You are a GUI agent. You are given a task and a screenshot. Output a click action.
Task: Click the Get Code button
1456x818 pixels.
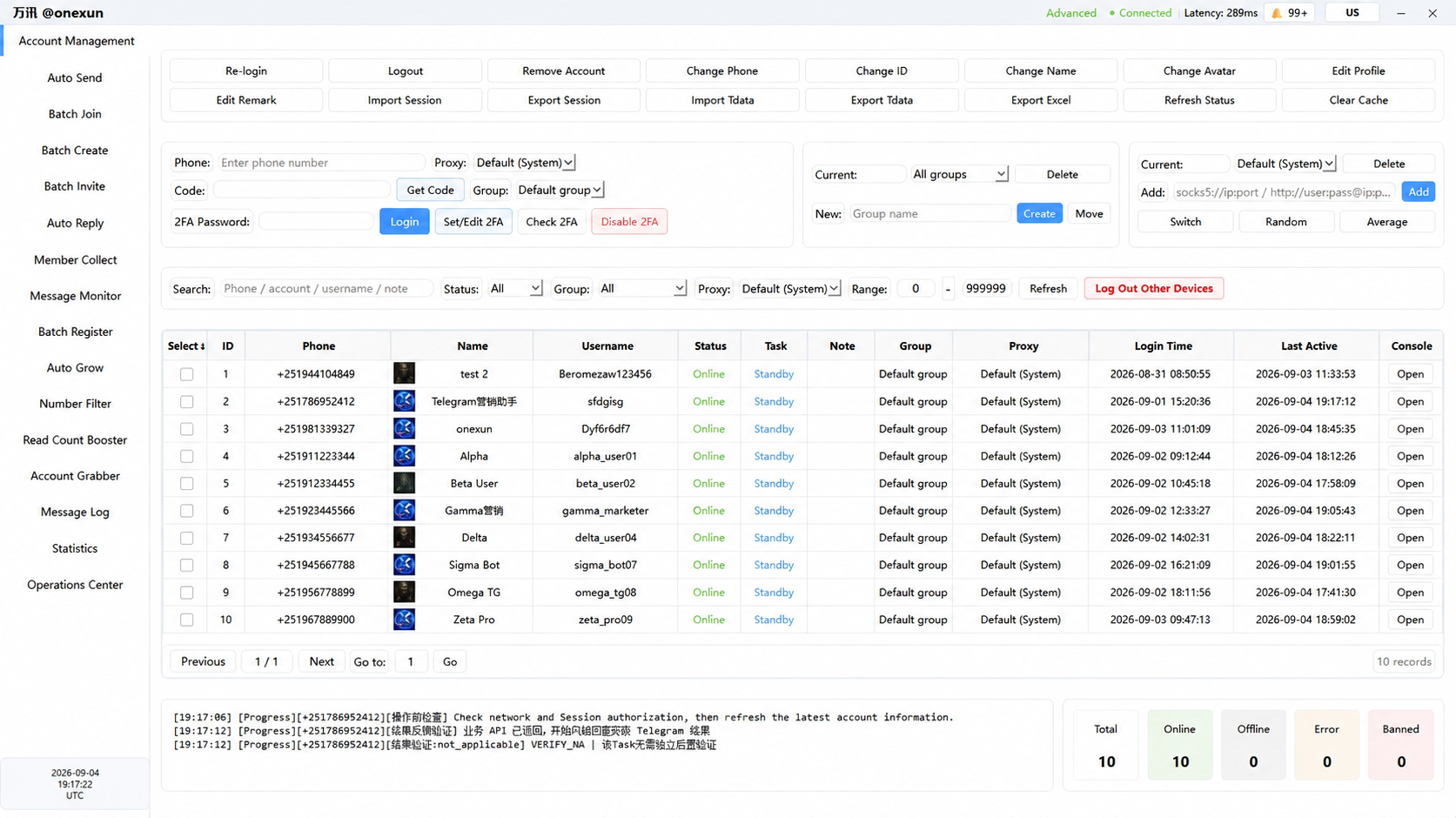click(x=430, y=190)
